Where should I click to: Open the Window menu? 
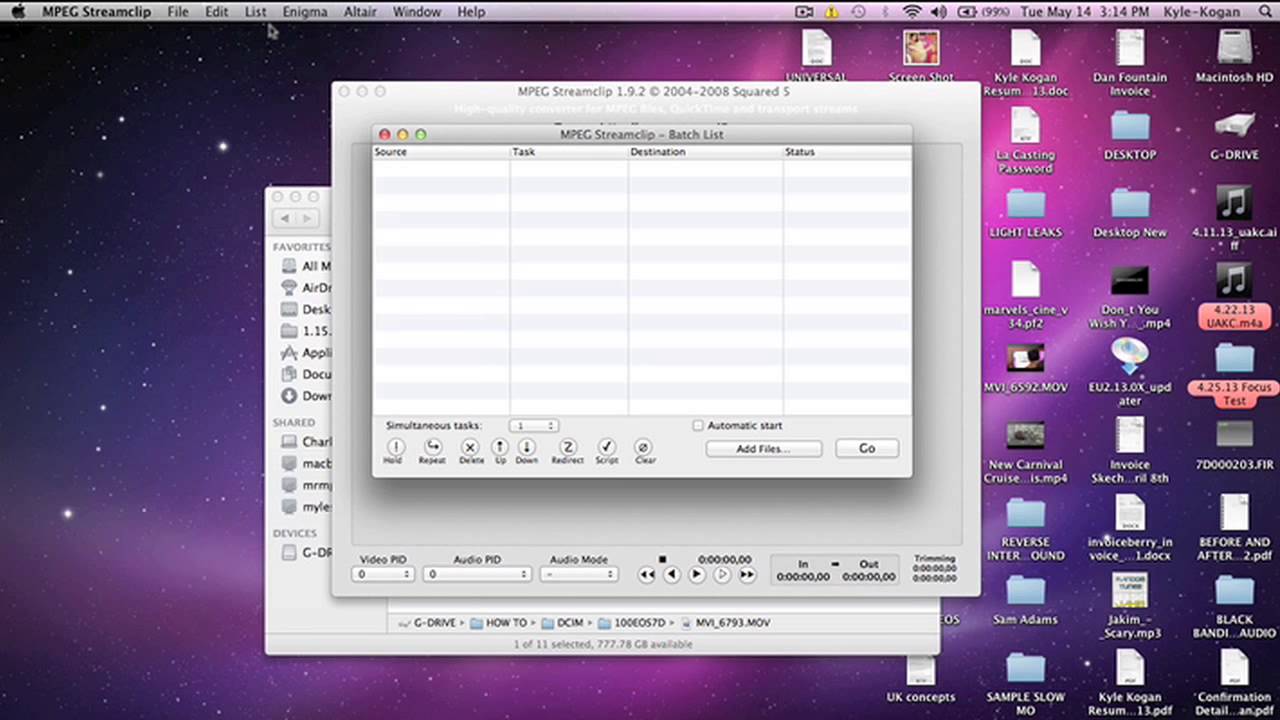click(417, 12)
